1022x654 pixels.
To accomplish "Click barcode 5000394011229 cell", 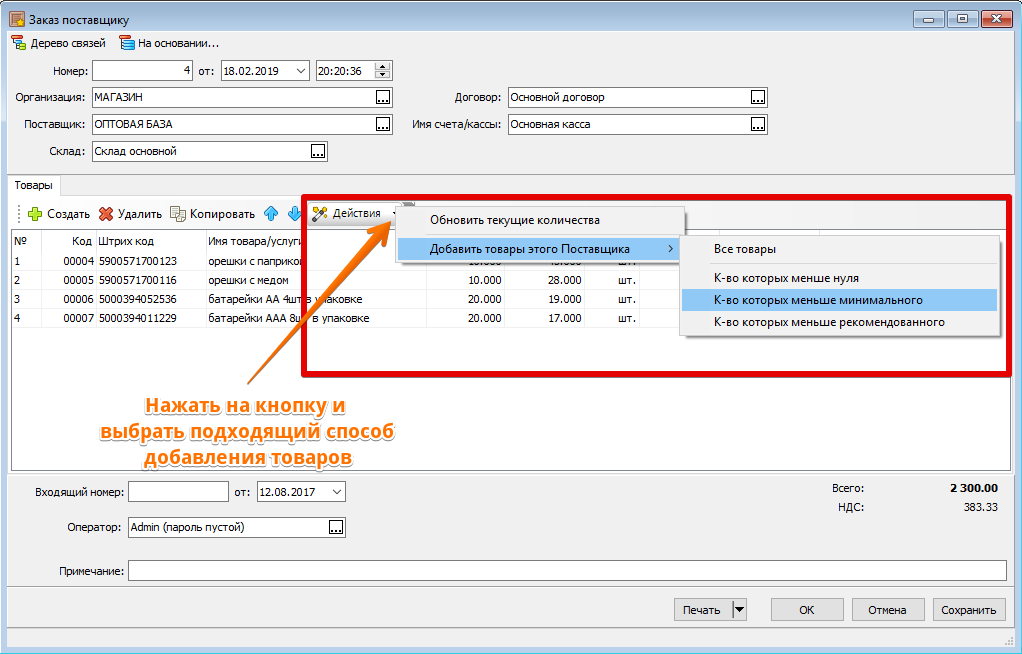I will point(151,318).
